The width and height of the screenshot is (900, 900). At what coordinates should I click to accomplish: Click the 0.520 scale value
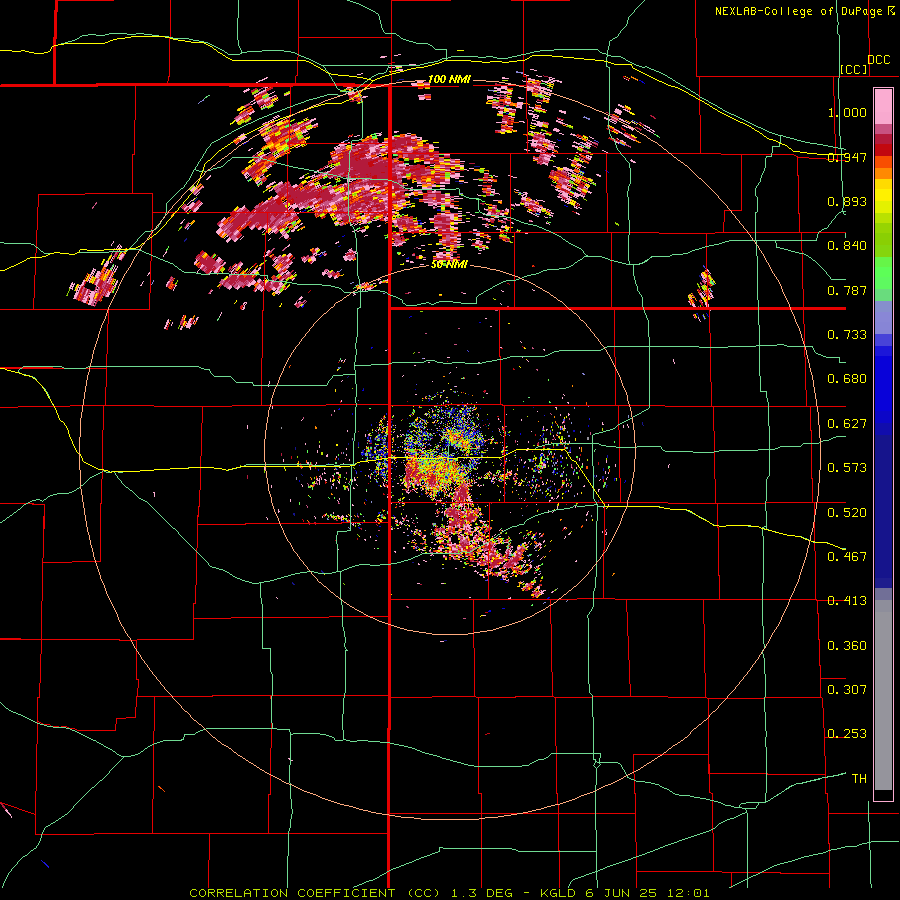tap(847, 512)
